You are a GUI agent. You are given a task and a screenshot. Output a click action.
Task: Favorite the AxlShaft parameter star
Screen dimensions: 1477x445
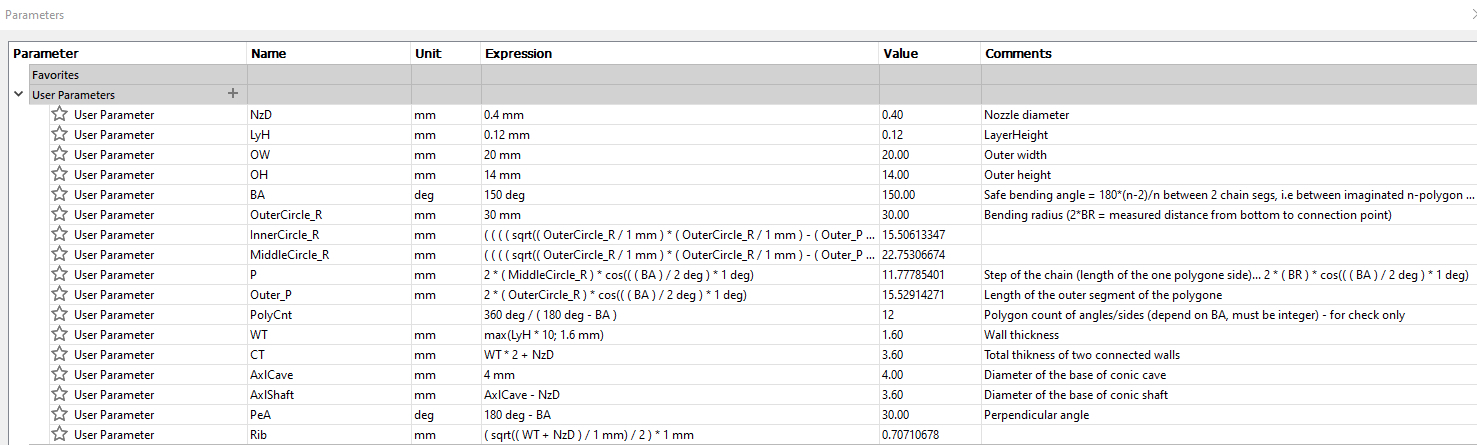click(x=60, y=394)
